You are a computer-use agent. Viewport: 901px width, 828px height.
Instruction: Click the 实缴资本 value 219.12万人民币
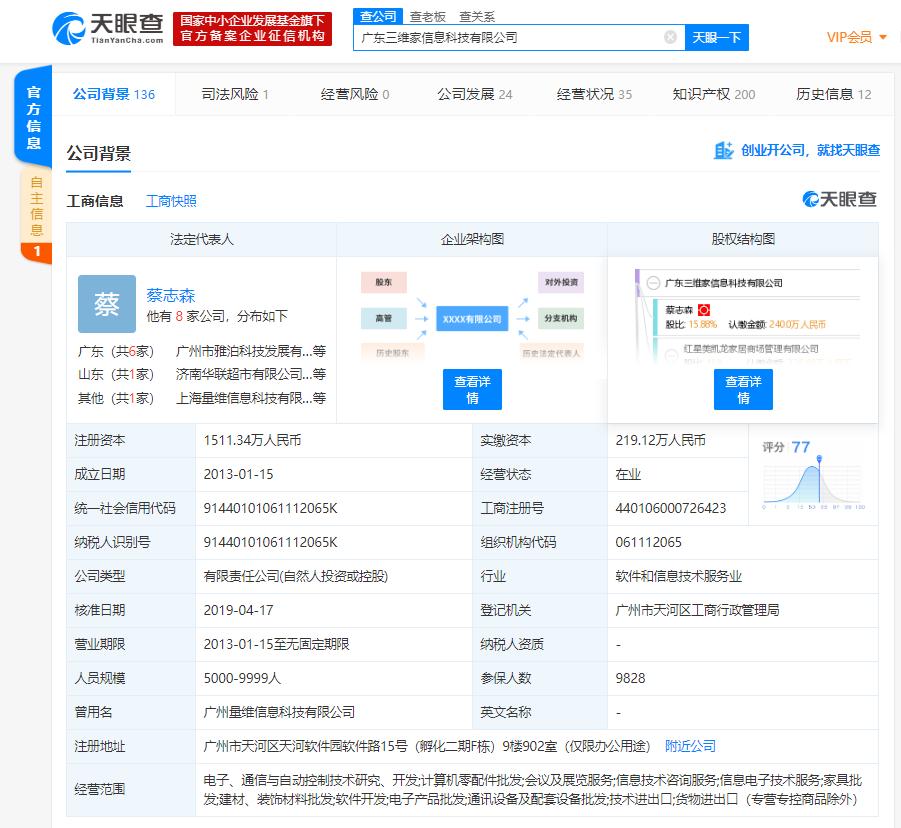660,441
